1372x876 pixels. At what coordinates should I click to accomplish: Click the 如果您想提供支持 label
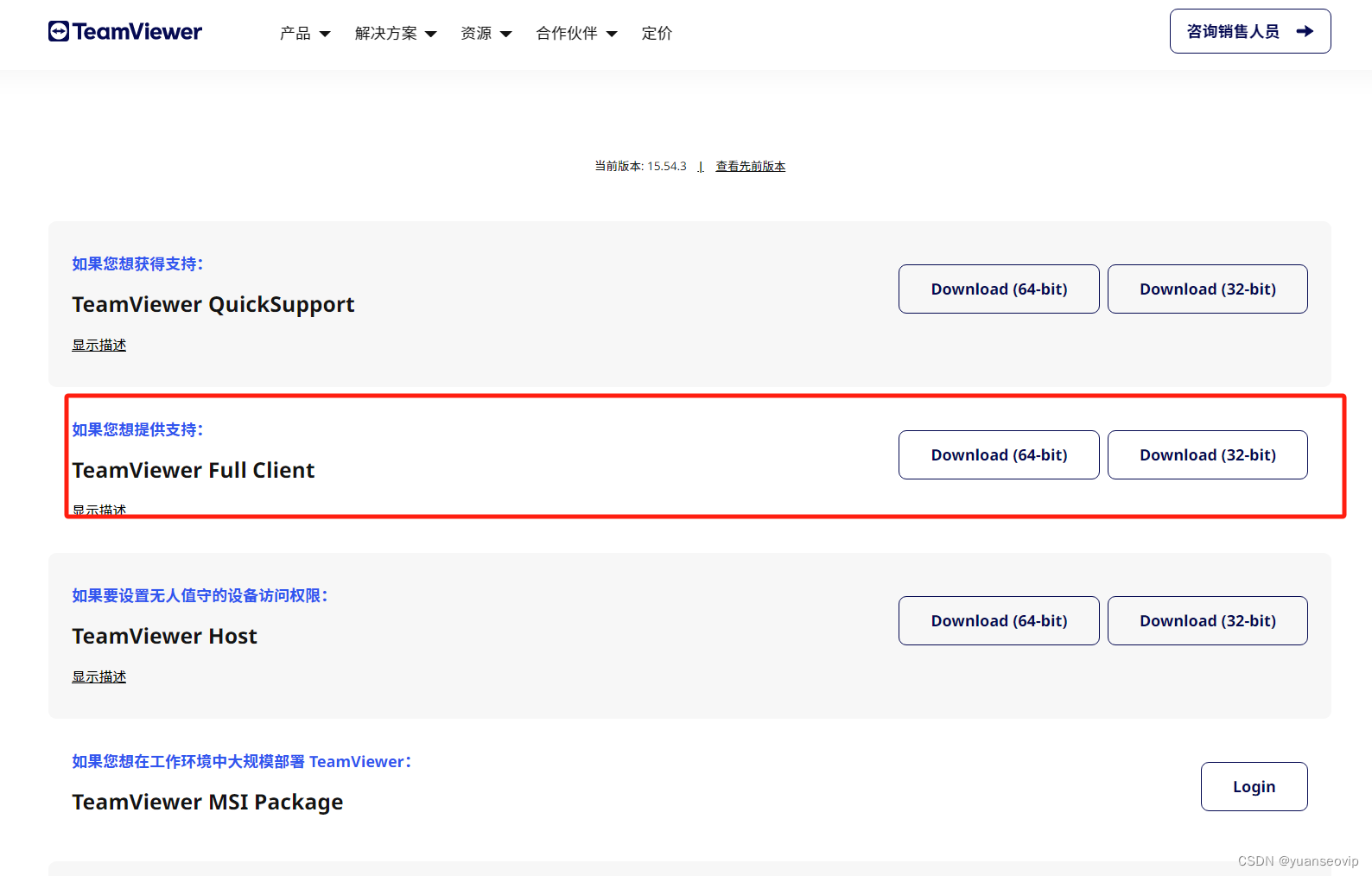(137, 430)
